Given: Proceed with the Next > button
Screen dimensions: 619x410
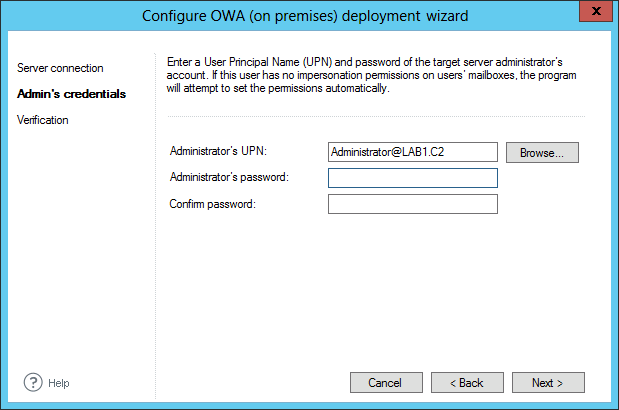Looking at the screenshot, I should click(548, 382).
